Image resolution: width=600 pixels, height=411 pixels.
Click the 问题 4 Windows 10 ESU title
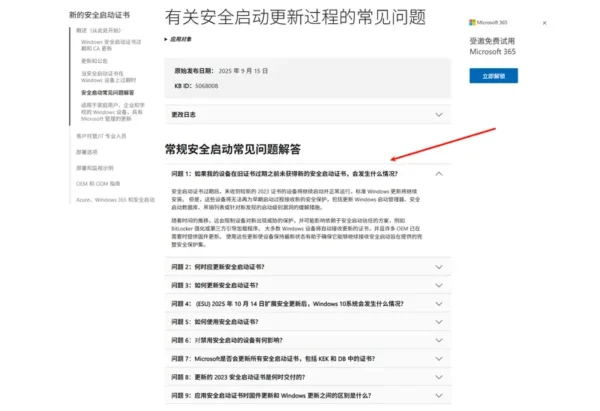(x=287, y=303)
